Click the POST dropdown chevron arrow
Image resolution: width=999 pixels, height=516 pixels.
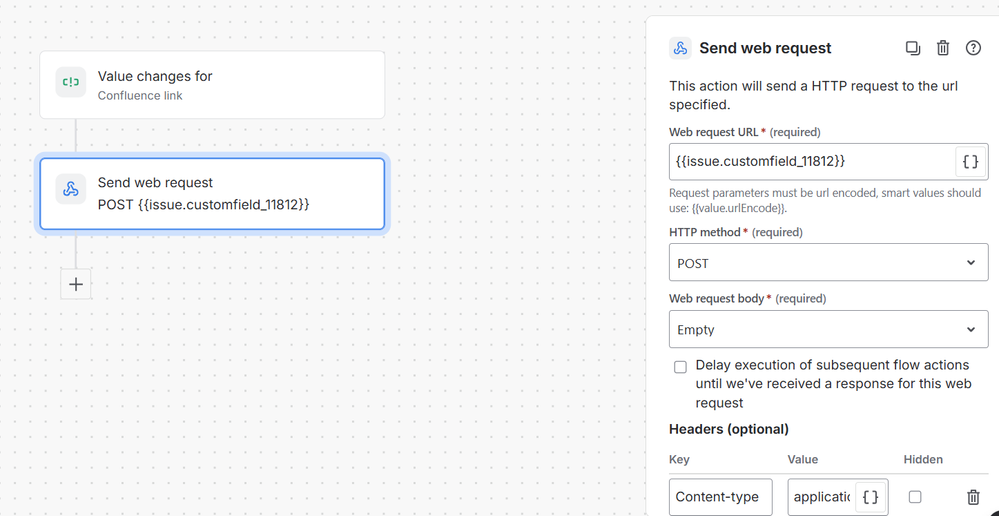tap(971, 262)
